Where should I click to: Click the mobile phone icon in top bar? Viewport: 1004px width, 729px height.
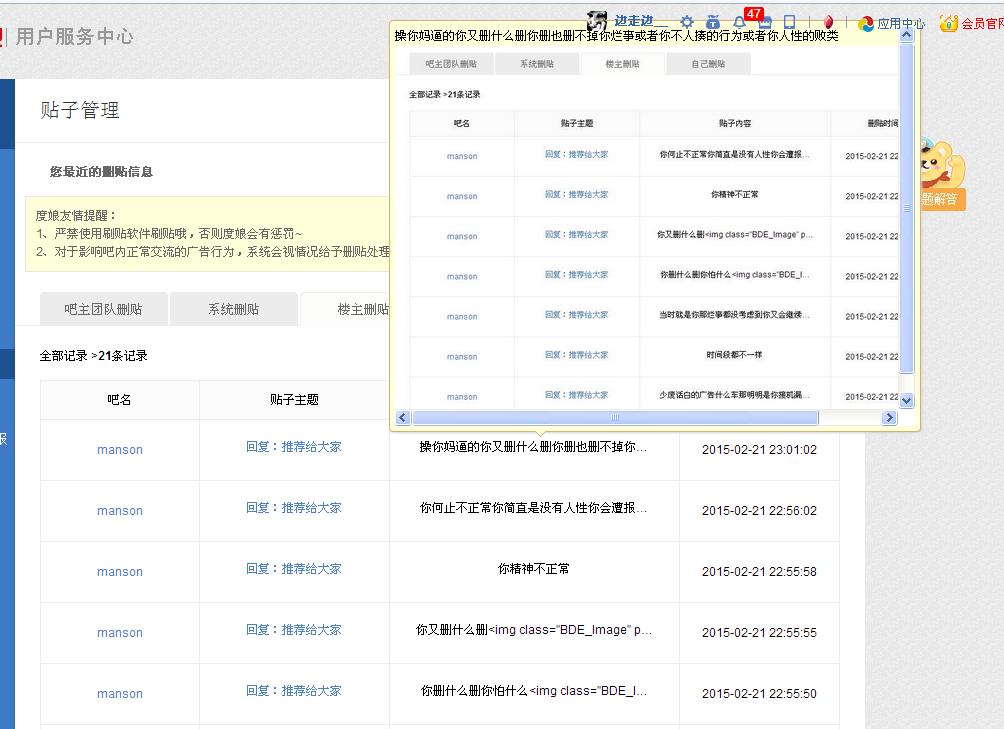pos(789,21)
